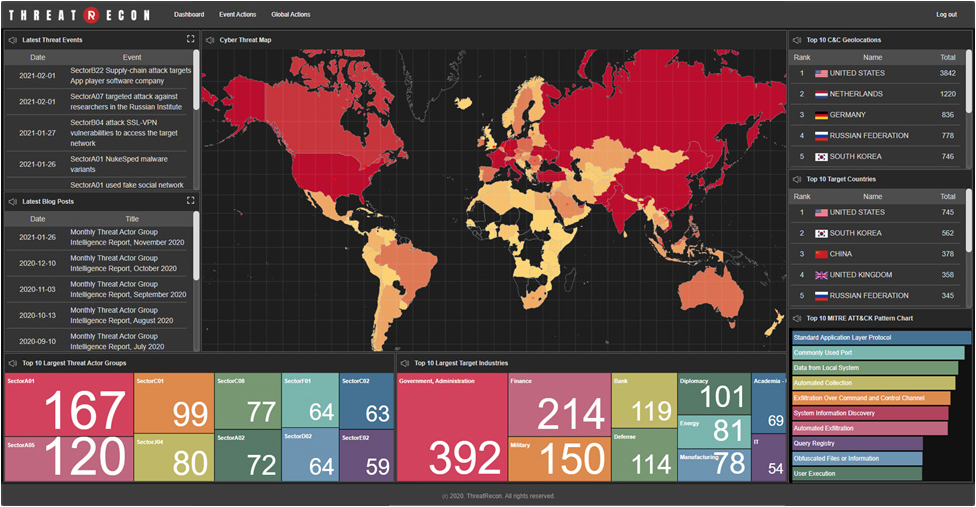Click speaker icon beside Largest Threat Actor Groups

[12, 363]
